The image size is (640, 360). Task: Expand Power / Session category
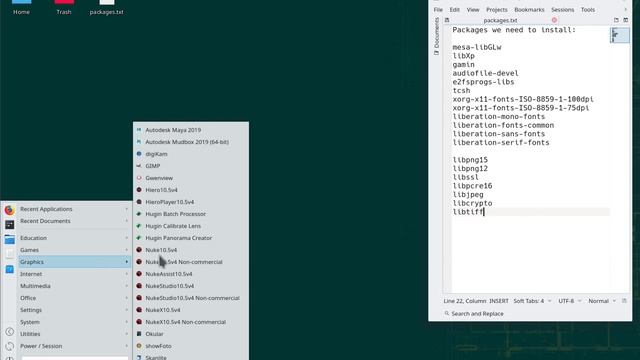click(x=74, y=346)
